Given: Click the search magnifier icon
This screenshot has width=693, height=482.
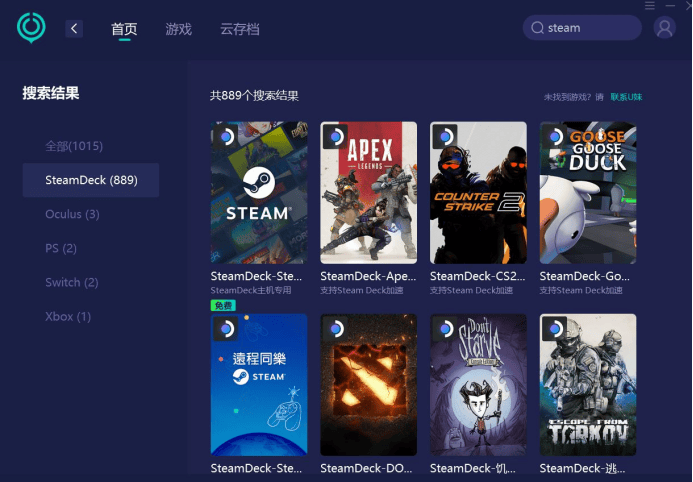Looking at the screenshot, I should [x=538, y=28].
